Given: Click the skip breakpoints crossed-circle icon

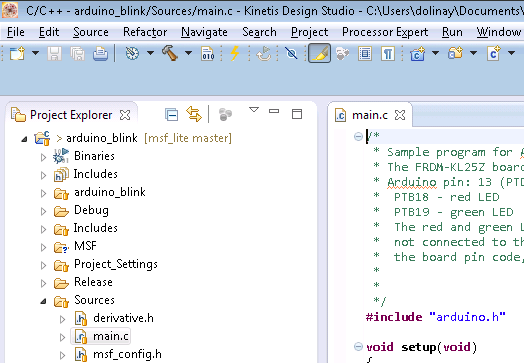Looking at the screenshot, I should click(291, 53).
